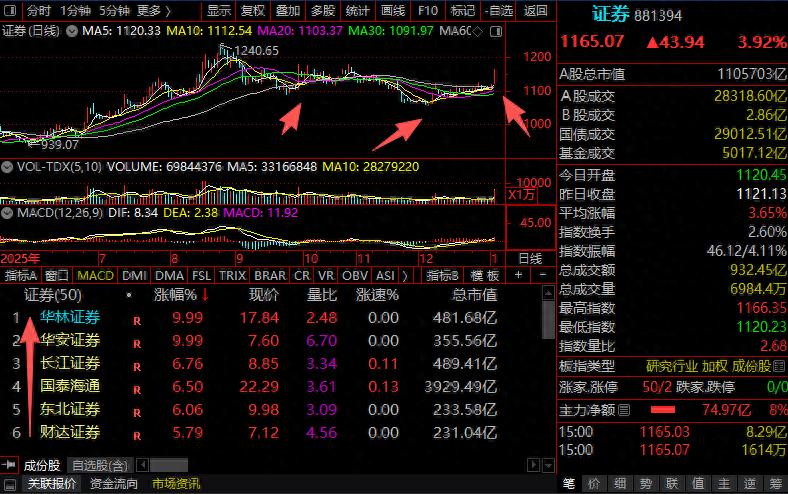Screen dimensions: 788x494
Task: Open the 市场资讯 tab
Action: [176, 484]
